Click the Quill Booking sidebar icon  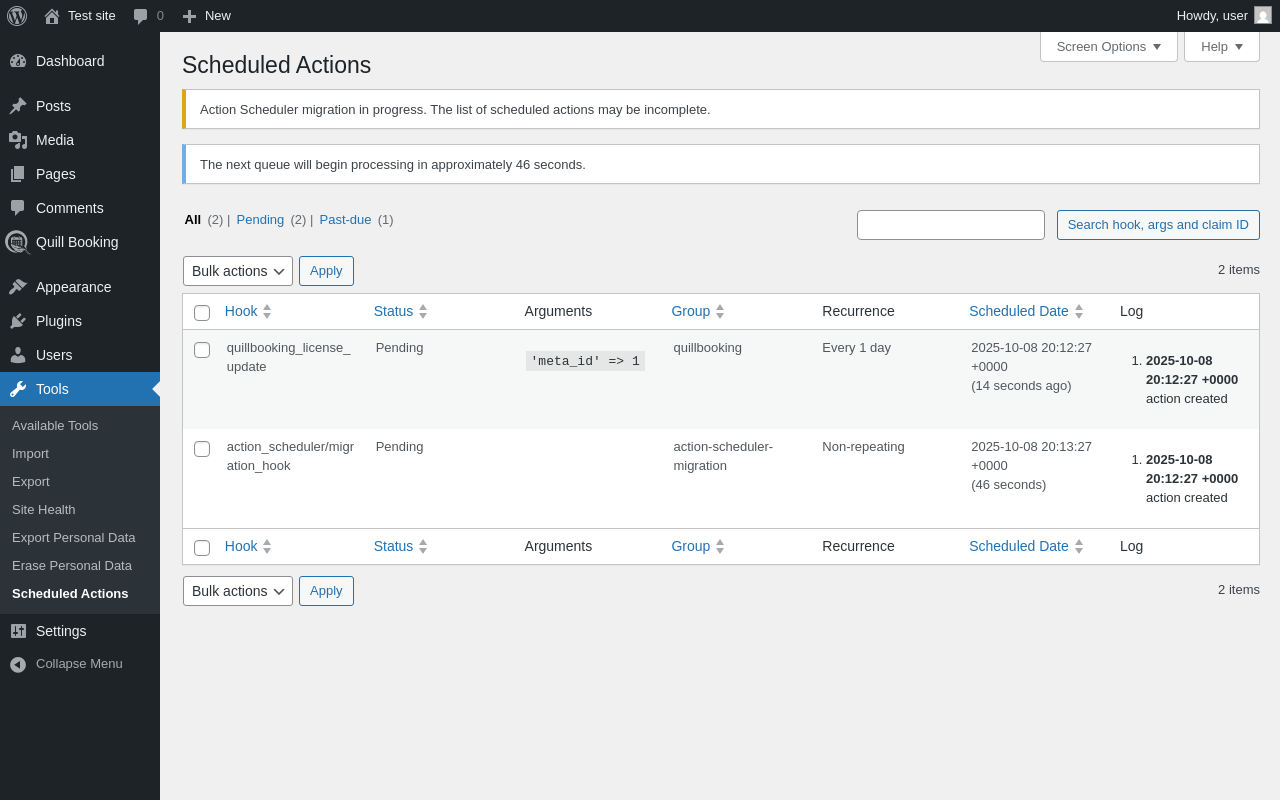[17, 242]
